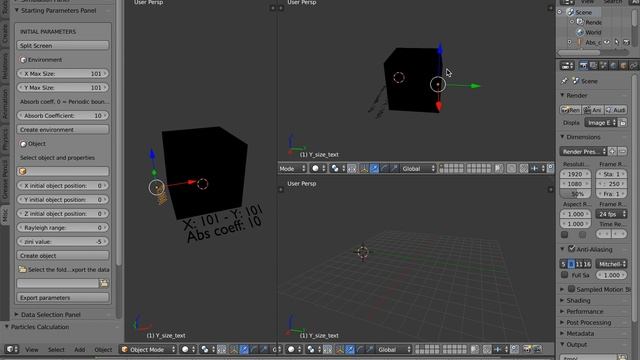The image size is (640, 360).
Task: Toggle the 3D manipulator widget in the bottom-left header
Action: [x=233, y=349]
